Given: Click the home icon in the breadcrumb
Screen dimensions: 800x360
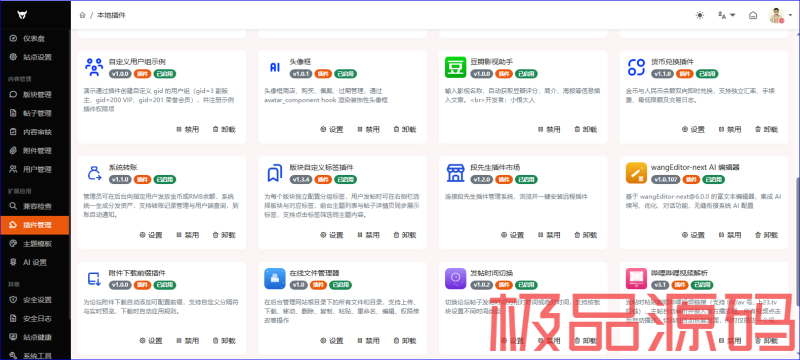Looking at the screenshot, I should tap(82, 15).
